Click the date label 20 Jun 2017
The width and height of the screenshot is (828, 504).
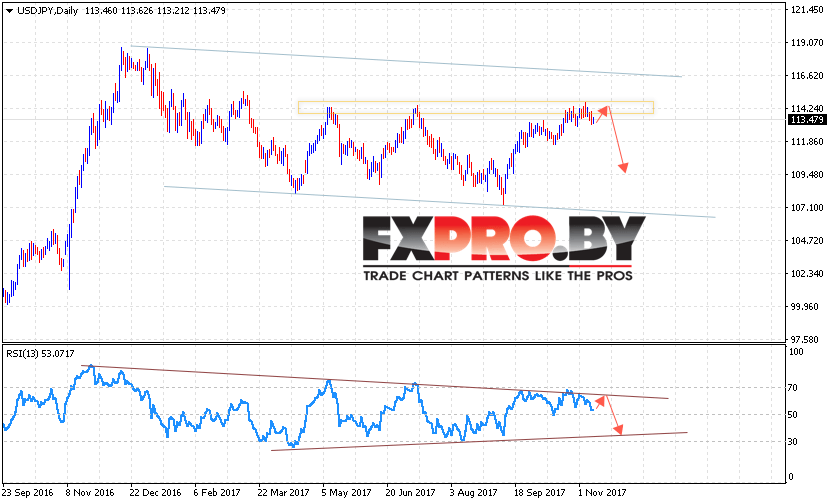pyautogui.click(x=410, y=492)
